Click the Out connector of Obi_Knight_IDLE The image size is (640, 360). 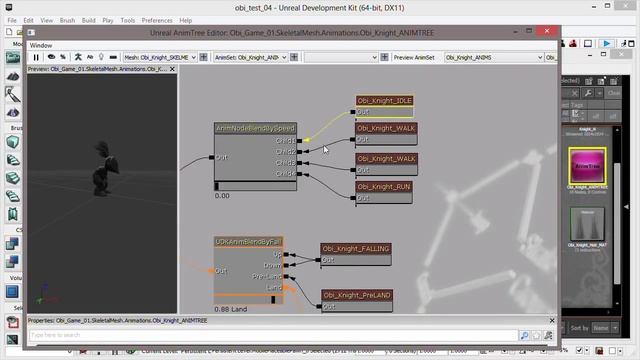point(353,112)
